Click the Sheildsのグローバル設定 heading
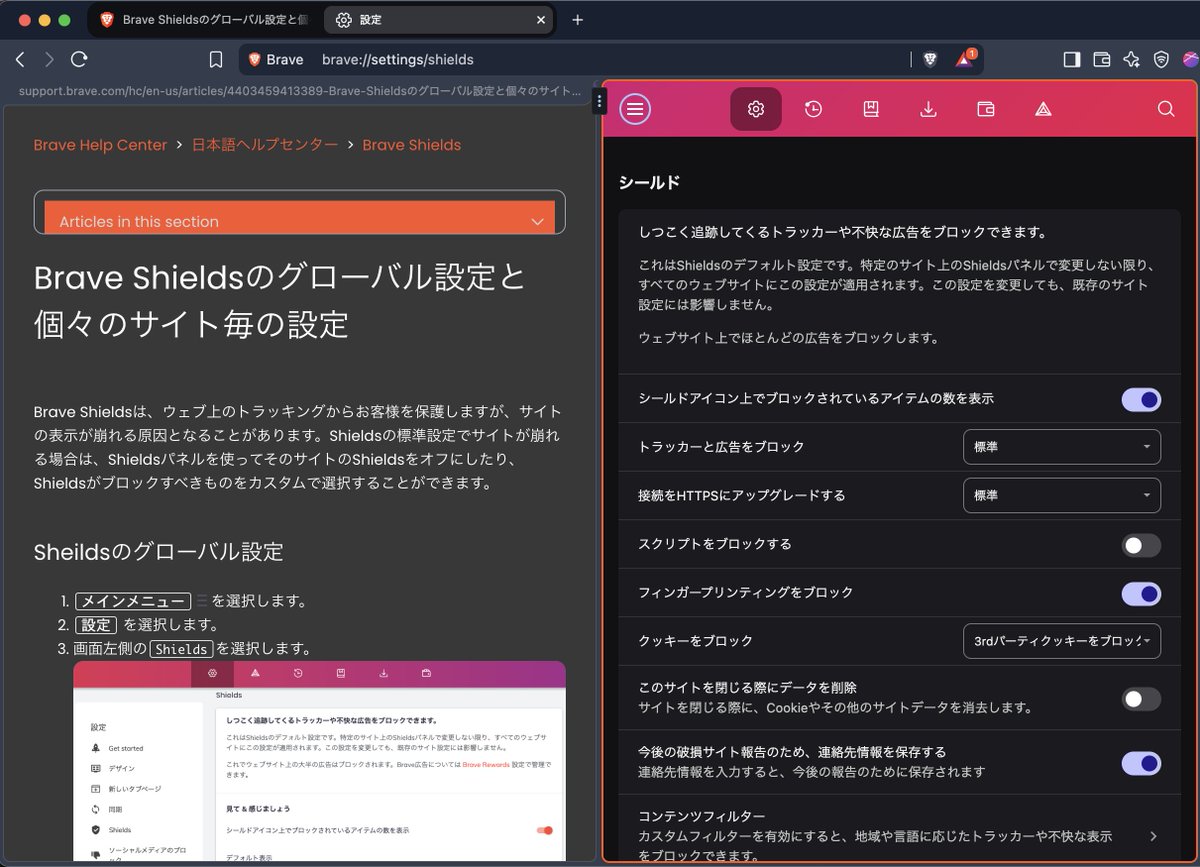This screenshot has width=1200, height=867. click(x=158, y=552)
